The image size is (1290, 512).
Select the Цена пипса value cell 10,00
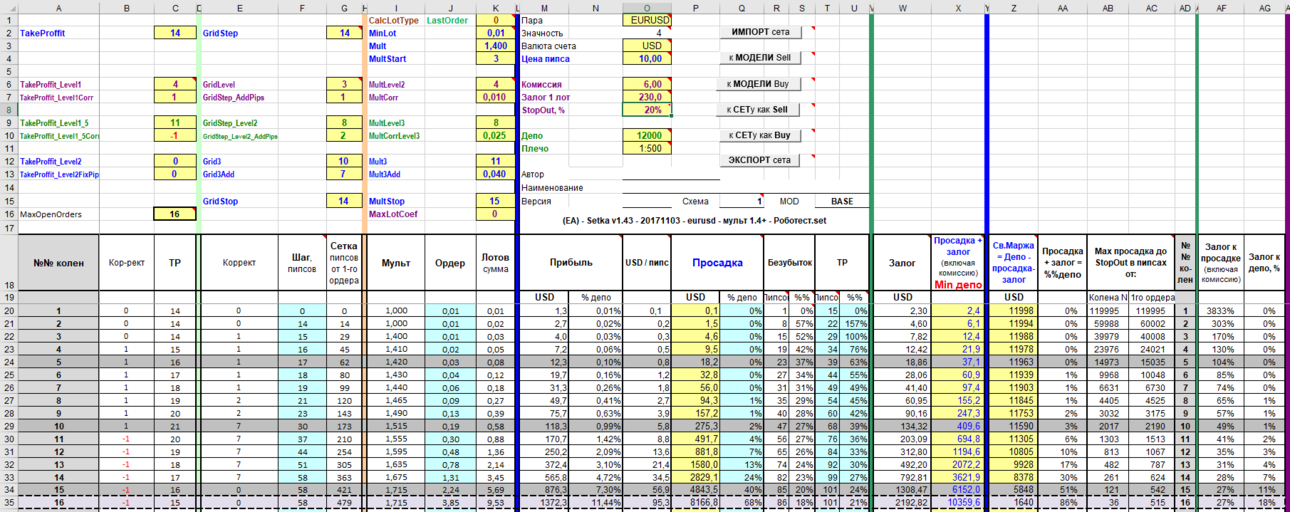647,59
